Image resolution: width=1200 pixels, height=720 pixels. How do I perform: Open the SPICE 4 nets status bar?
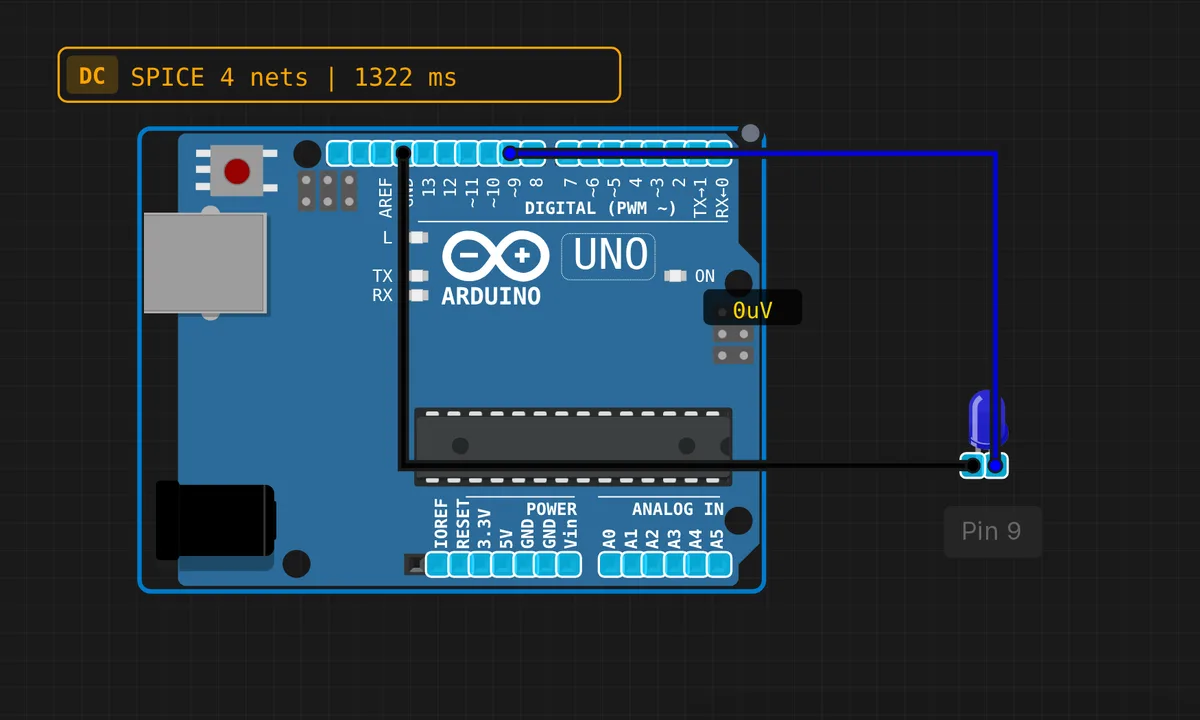[340, 75]
